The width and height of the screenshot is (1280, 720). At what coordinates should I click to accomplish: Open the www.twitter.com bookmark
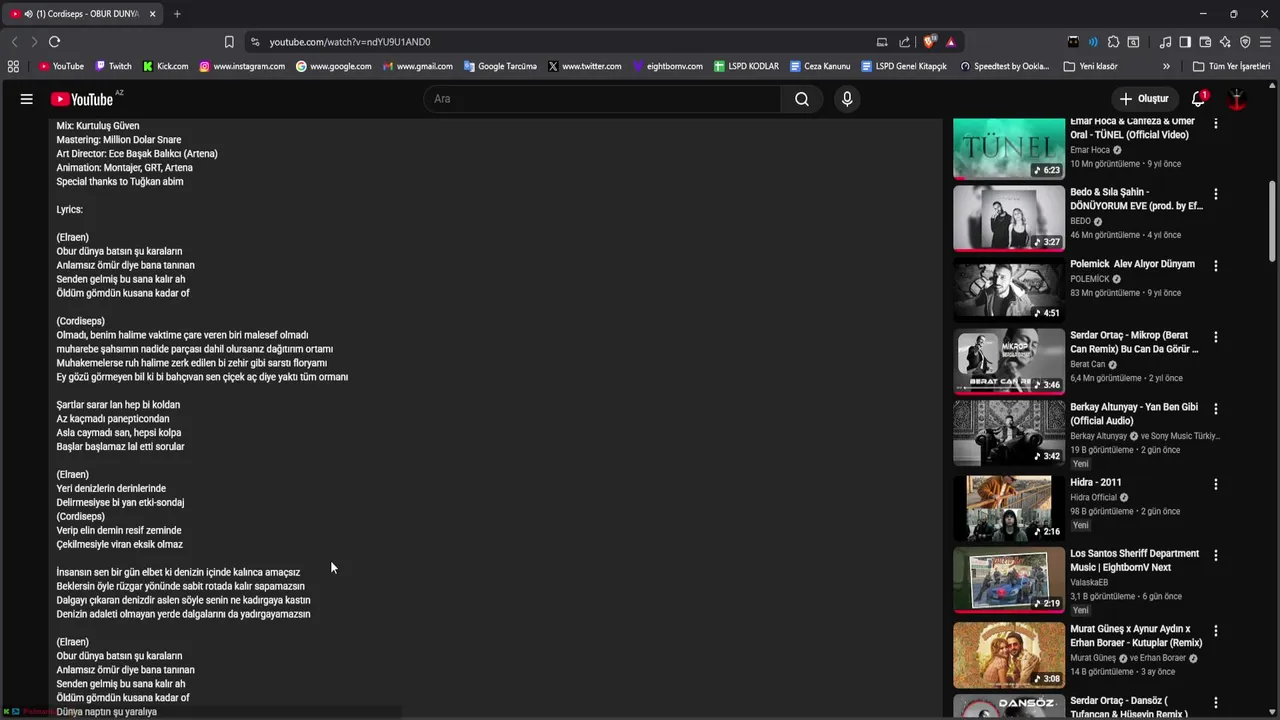(584, 66)
